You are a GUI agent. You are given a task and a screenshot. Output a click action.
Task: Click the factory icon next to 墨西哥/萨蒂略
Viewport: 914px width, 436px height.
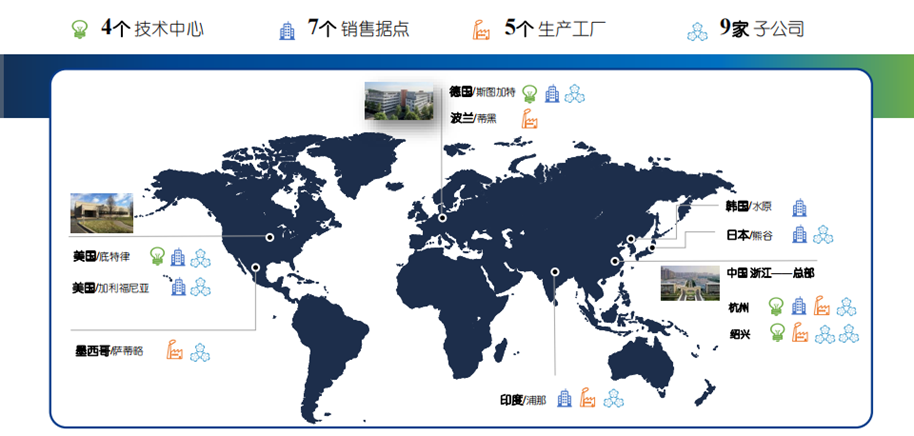point(175,351)
